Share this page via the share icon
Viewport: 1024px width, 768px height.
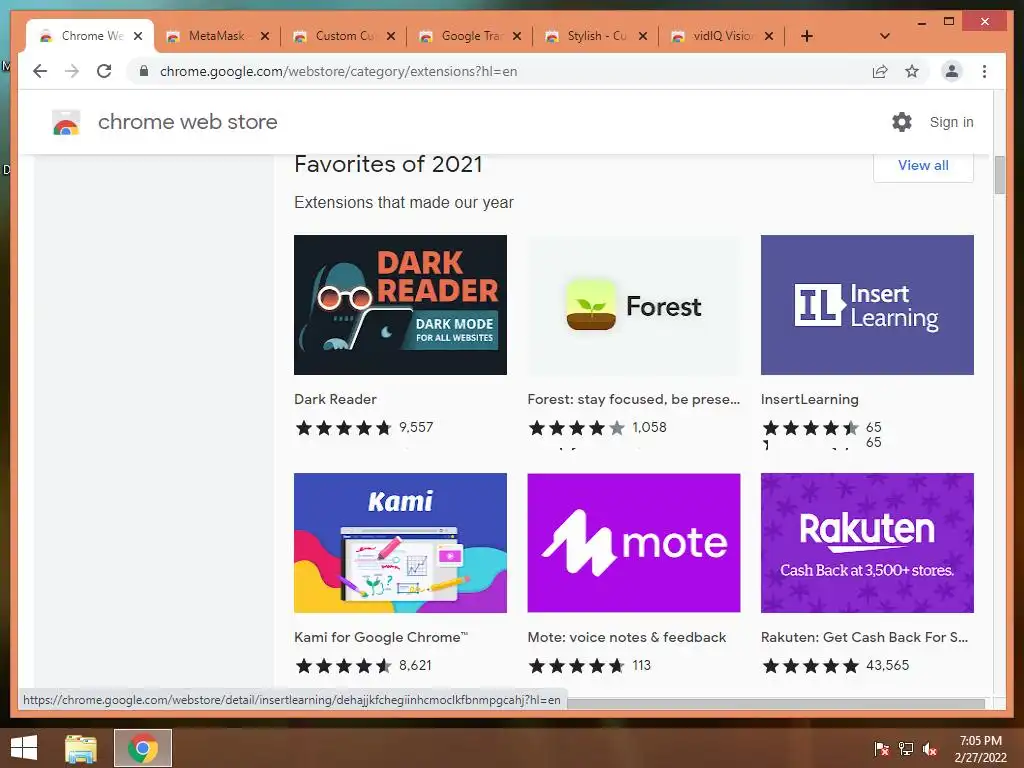(x=880, y=71)
